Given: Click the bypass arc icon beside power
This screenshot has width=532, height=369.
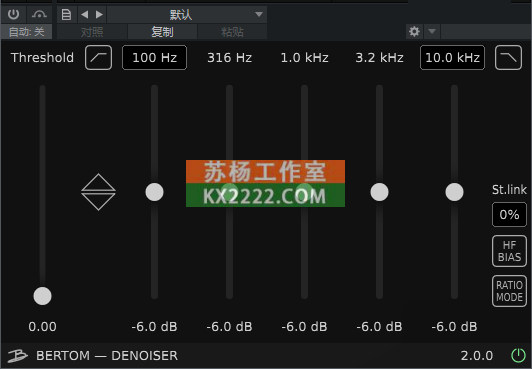Looking at the screenshot, I should tap(39, 15).
